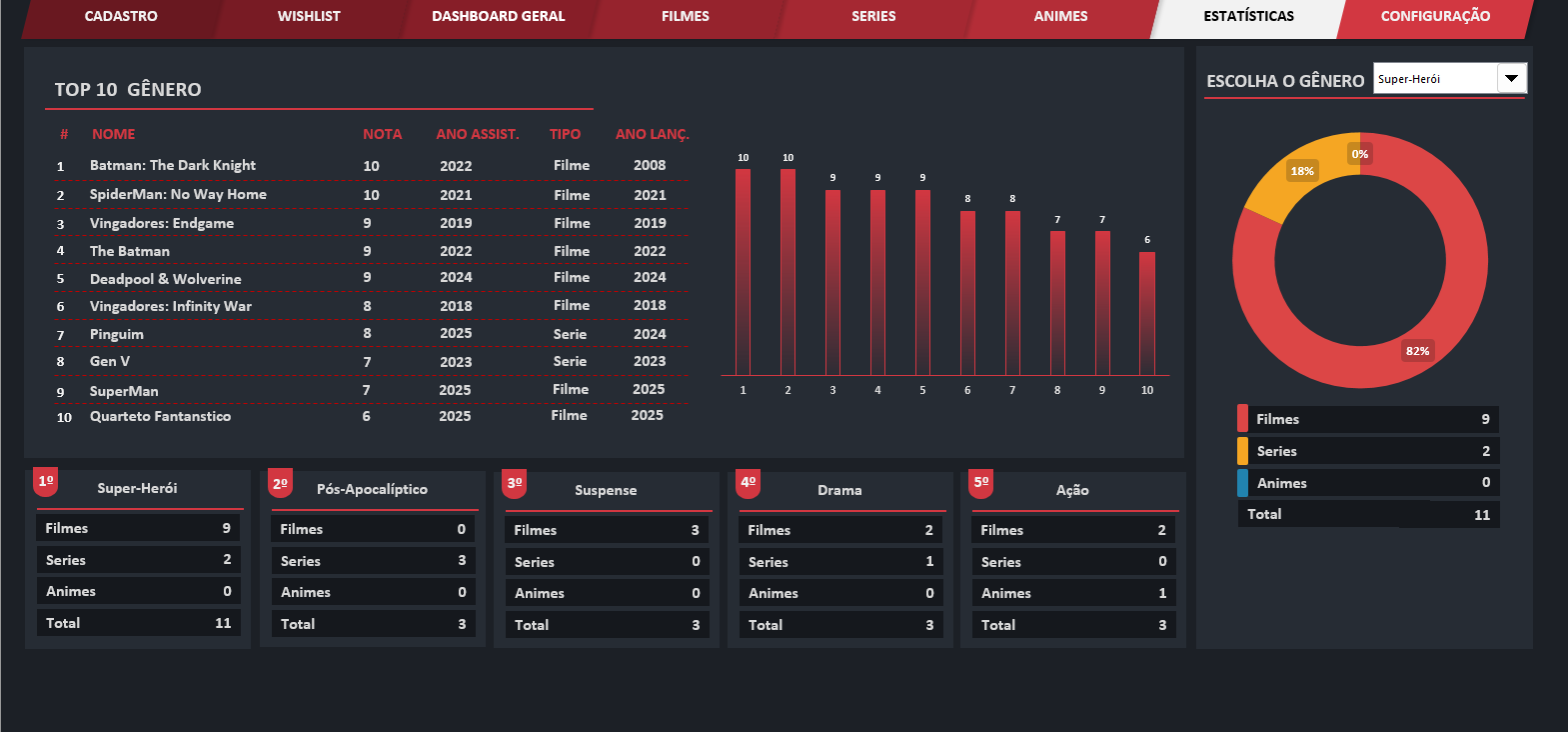Image resolution: width=1568 pixels, height=732 pixels.
Task: Click the ANO LANÇ. column header
Action: [653, 134]
